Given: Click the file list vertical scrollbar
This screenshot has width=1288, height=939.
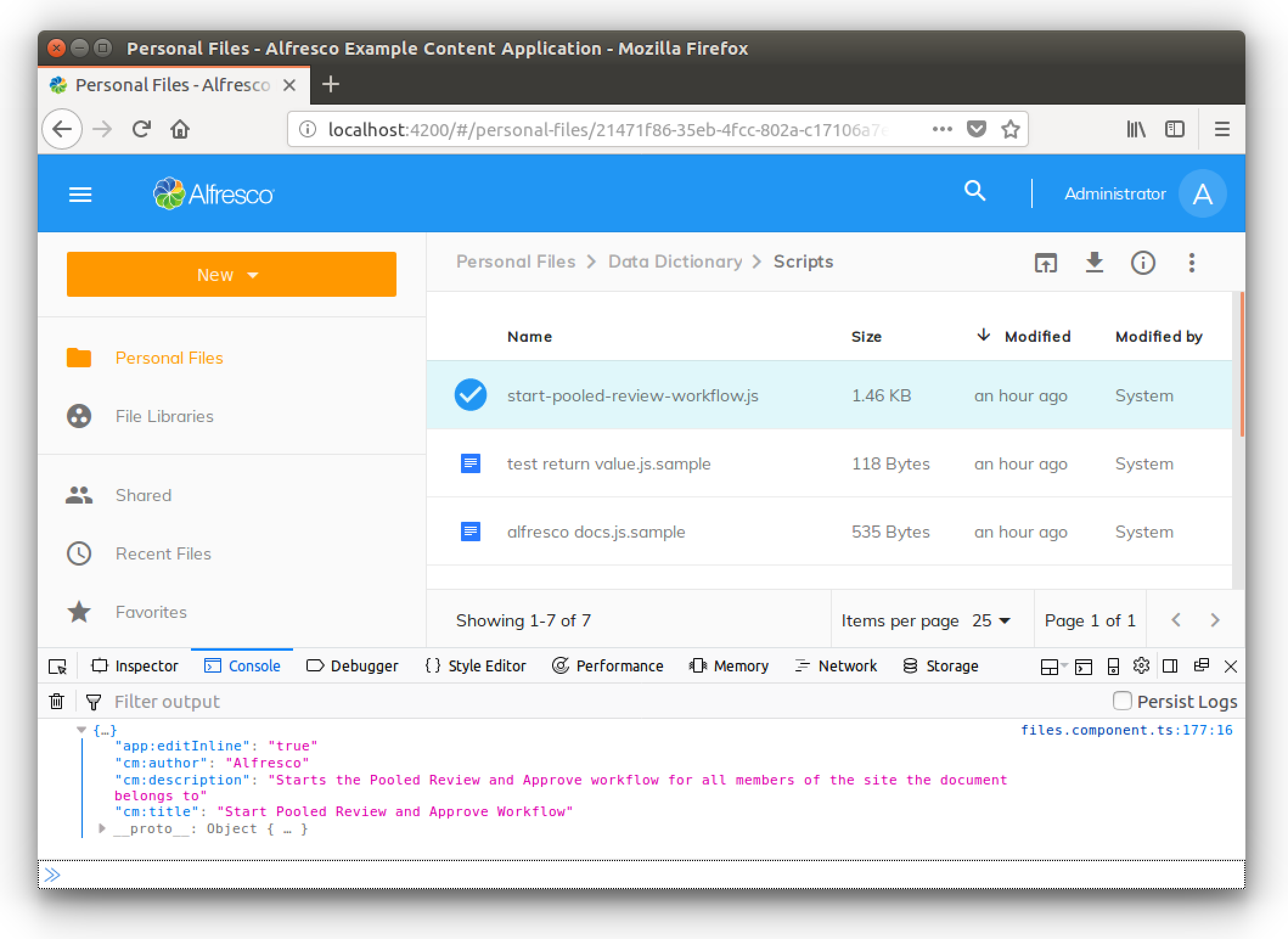Looking at the screenshot, I should pyautogui.click(x=1241, y=365).
